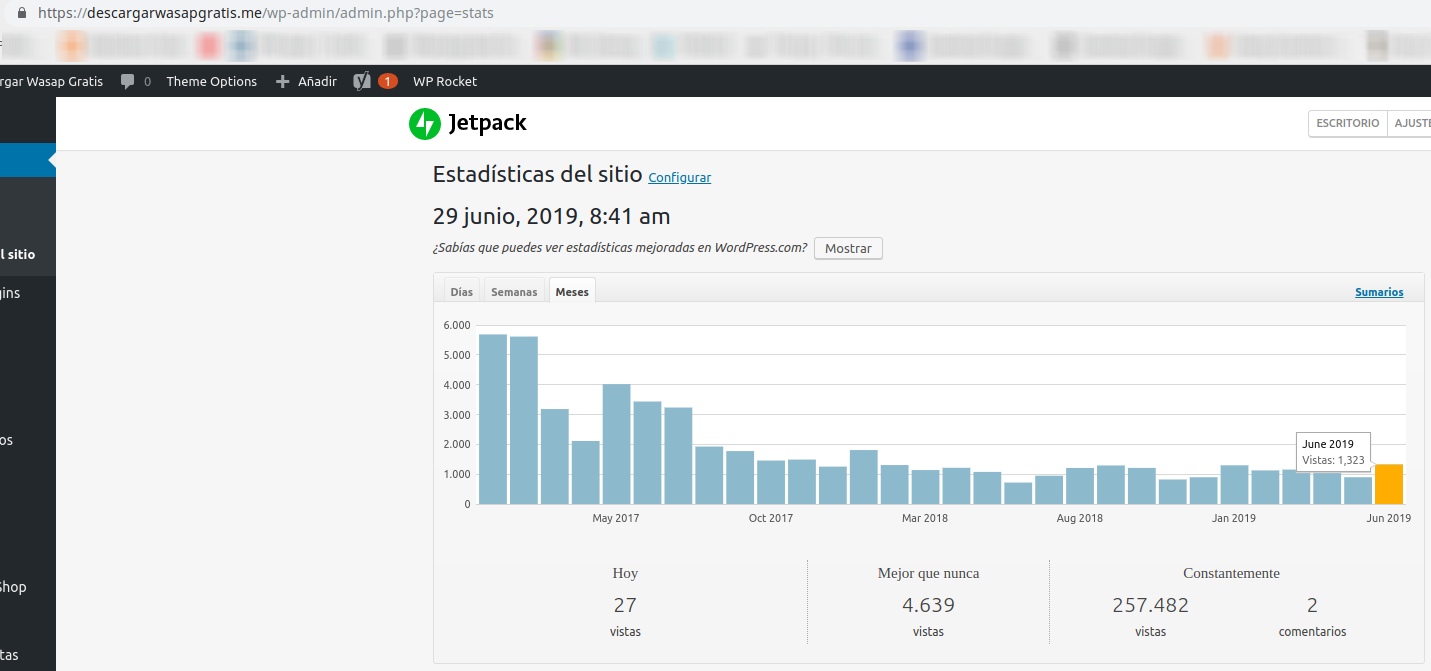Click the Shop item in the sidebar

point(13,587)
